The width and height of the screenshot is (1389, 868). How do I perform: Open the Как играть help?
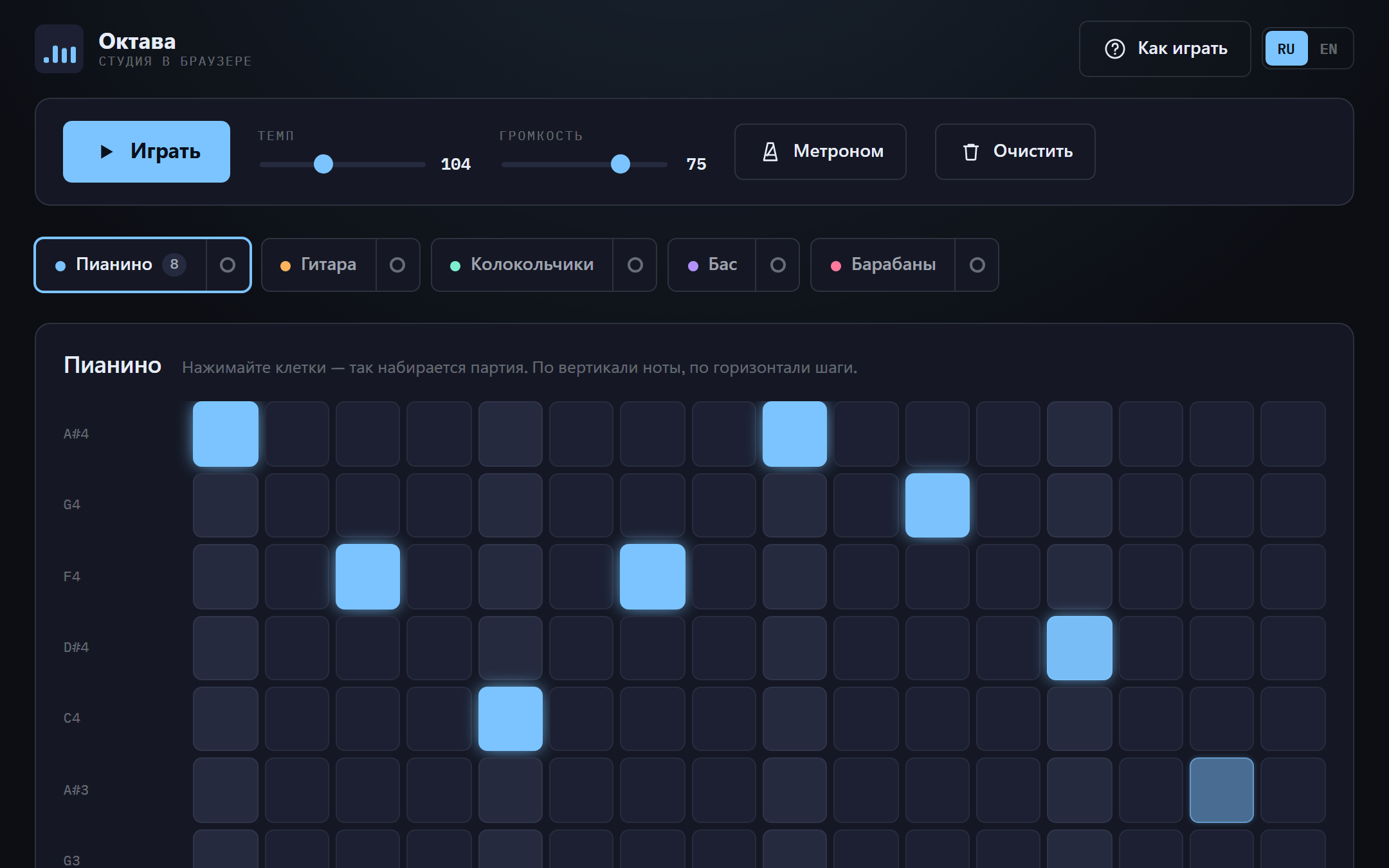point(1165,49)
